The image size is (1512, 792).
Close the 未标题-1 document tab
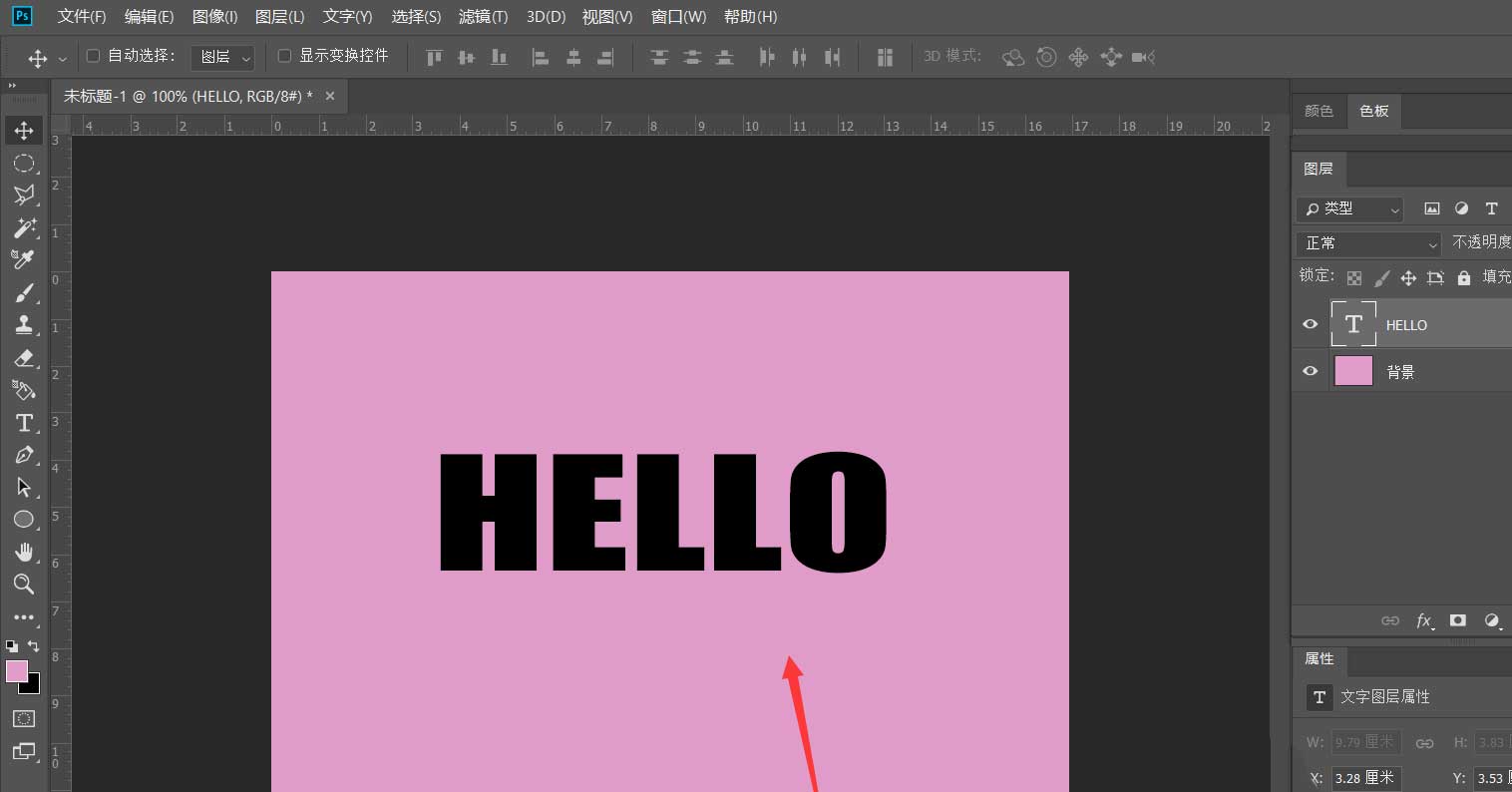330,96
